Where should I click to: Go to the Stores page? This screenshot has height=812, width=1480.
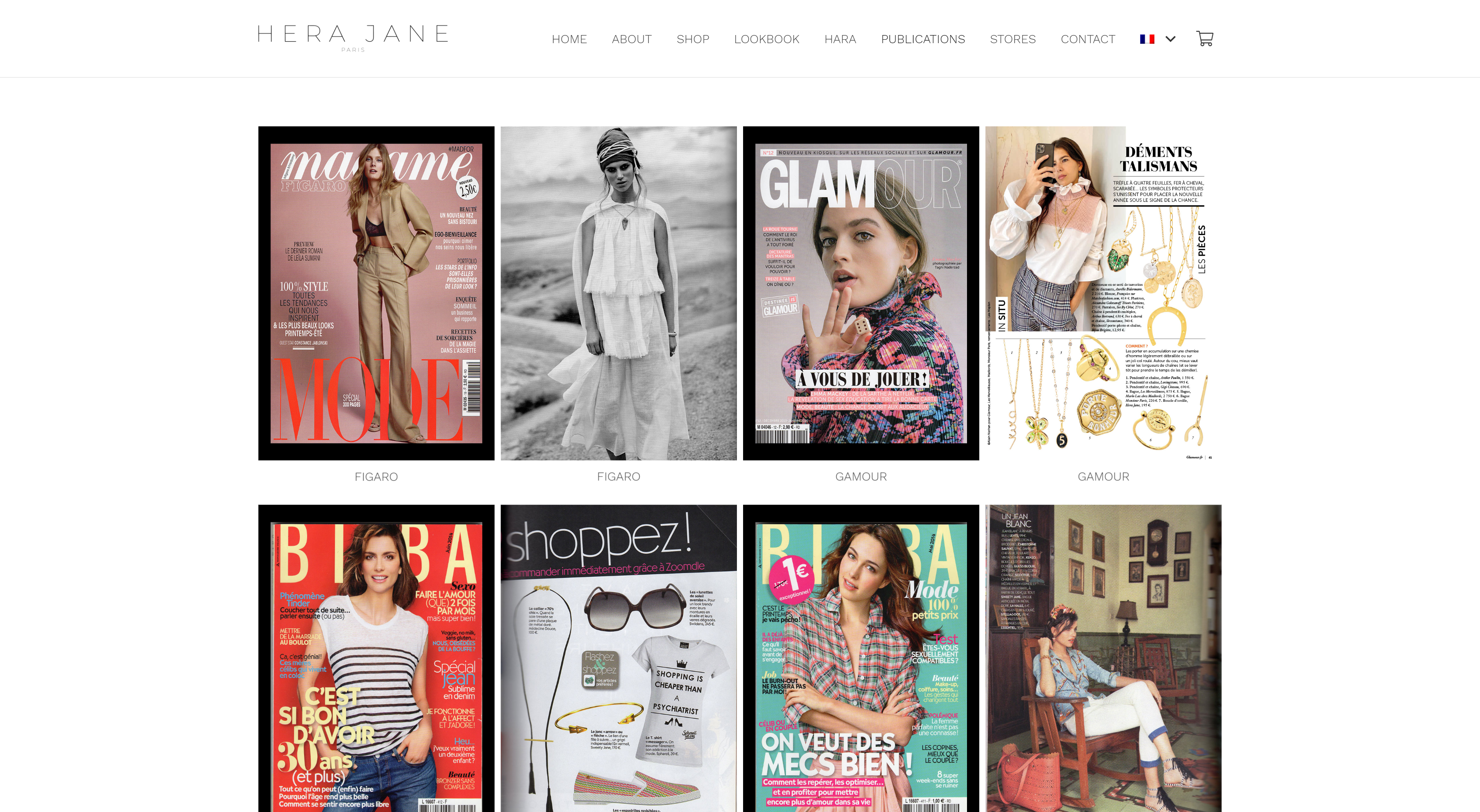click(1012, 39)
